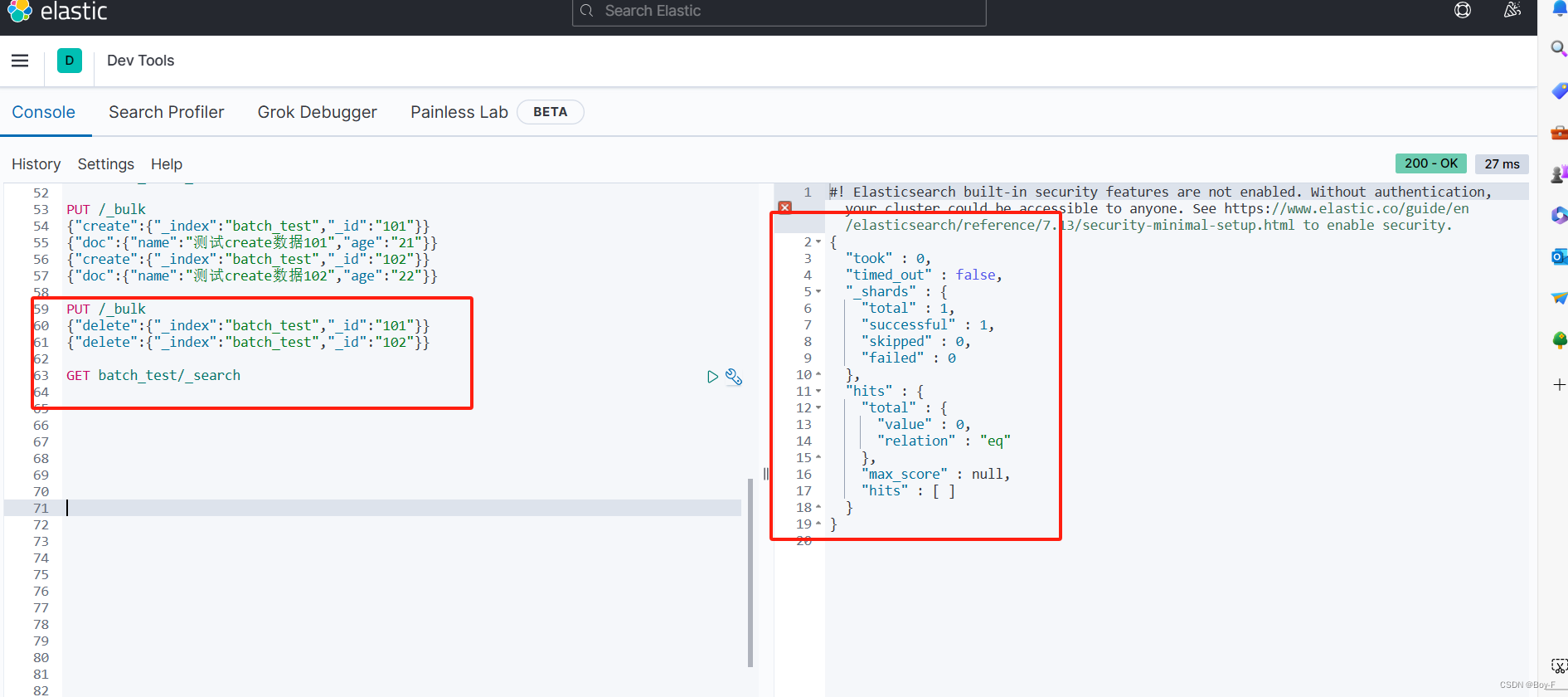
Task: Click the 27 ms response time badge
Action: pos(1502,163)
